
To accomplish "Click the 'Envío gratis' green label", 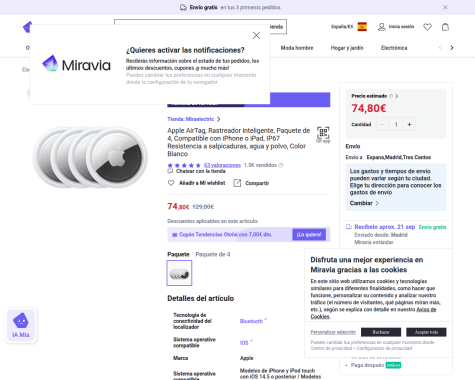I will point(432,227).
